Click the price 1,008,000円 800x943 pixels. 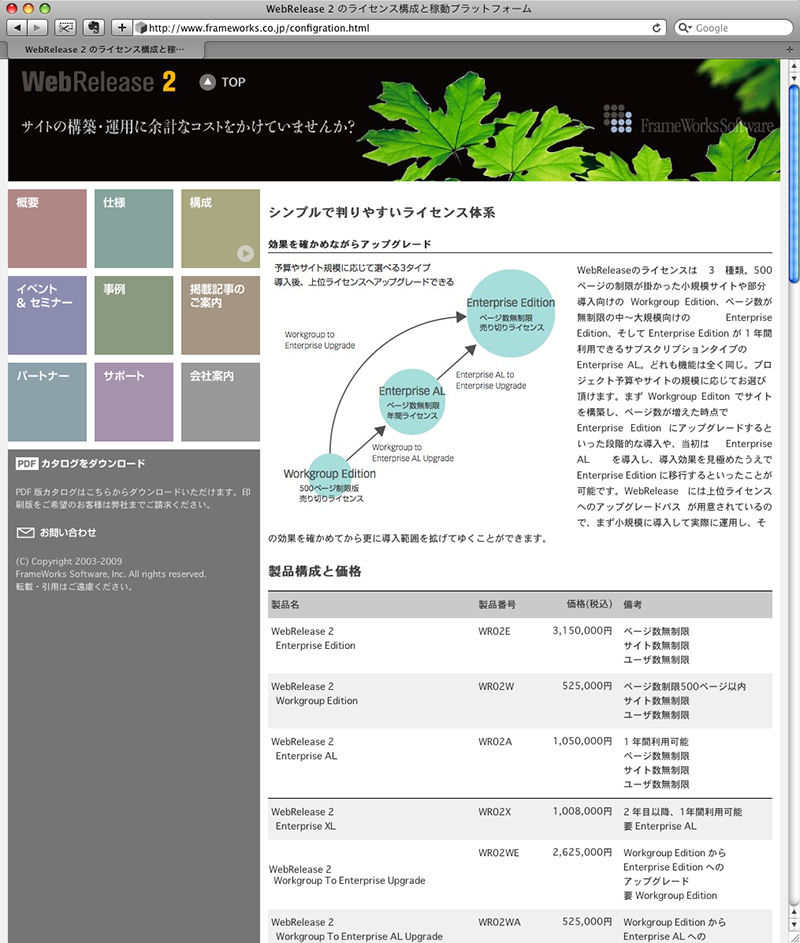582,811
